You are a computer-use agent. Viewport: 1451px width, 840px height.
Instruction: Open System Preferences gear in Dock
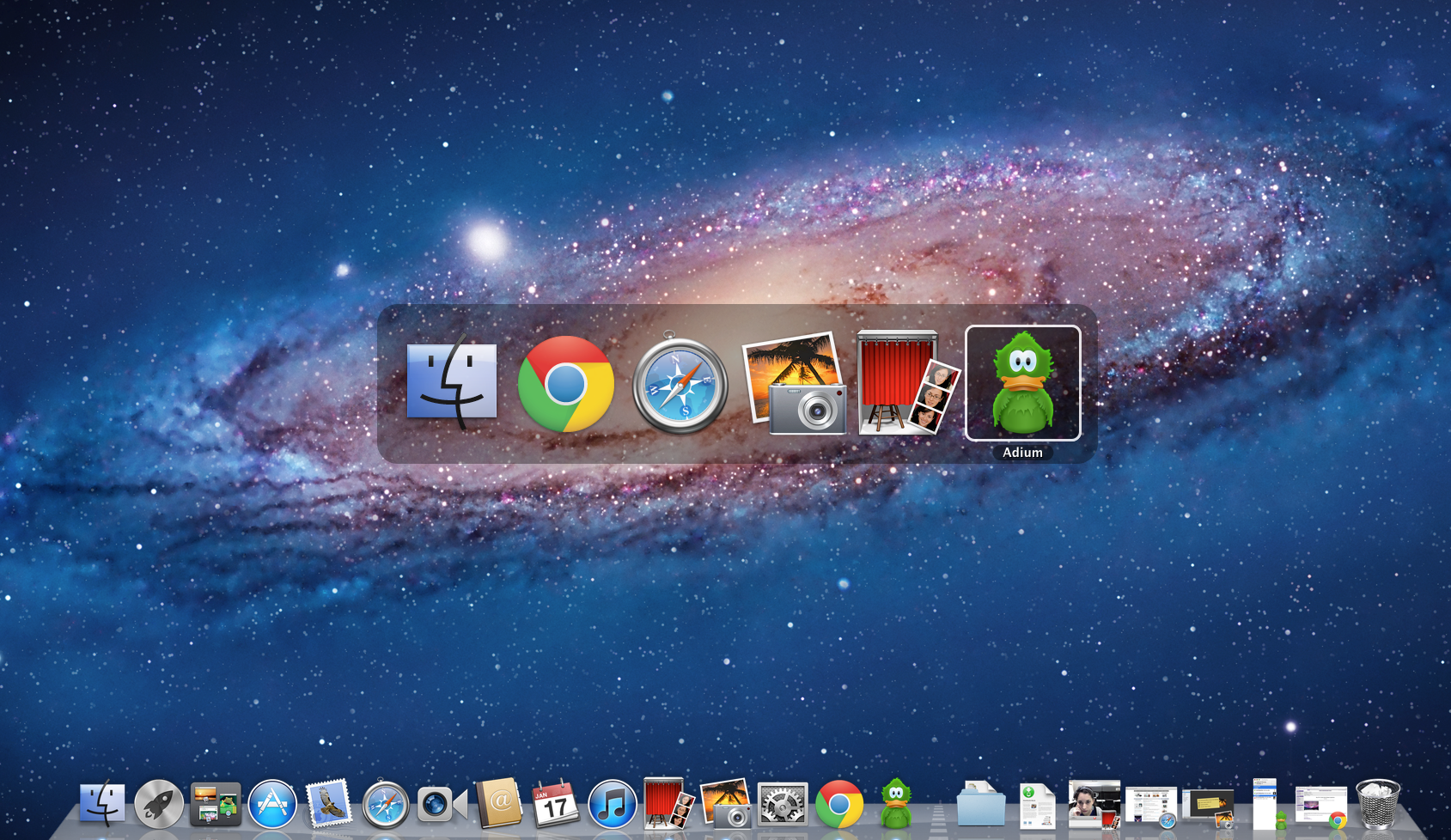(783, 805)
